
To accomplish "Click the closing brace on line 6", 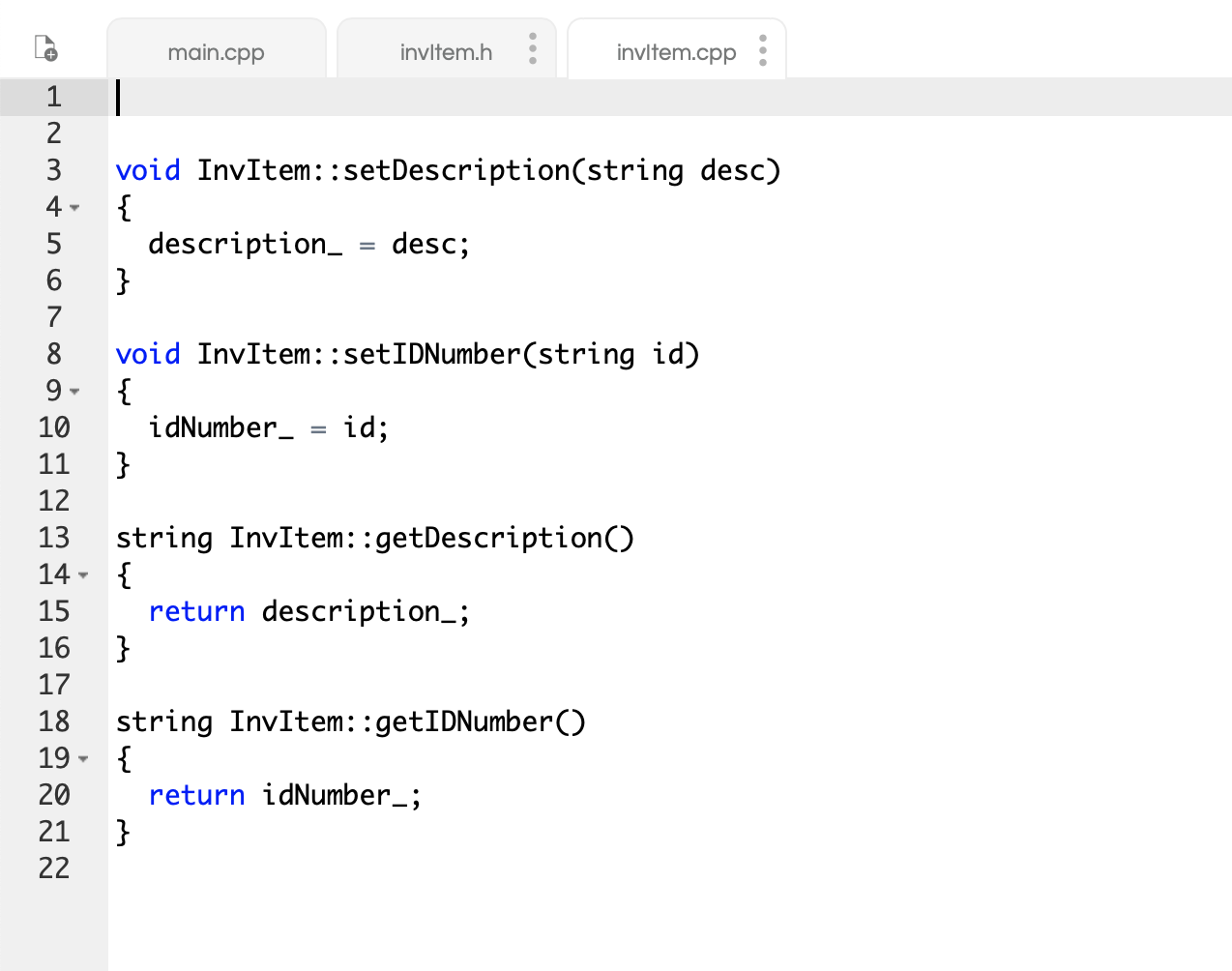I will click(123, 280).
